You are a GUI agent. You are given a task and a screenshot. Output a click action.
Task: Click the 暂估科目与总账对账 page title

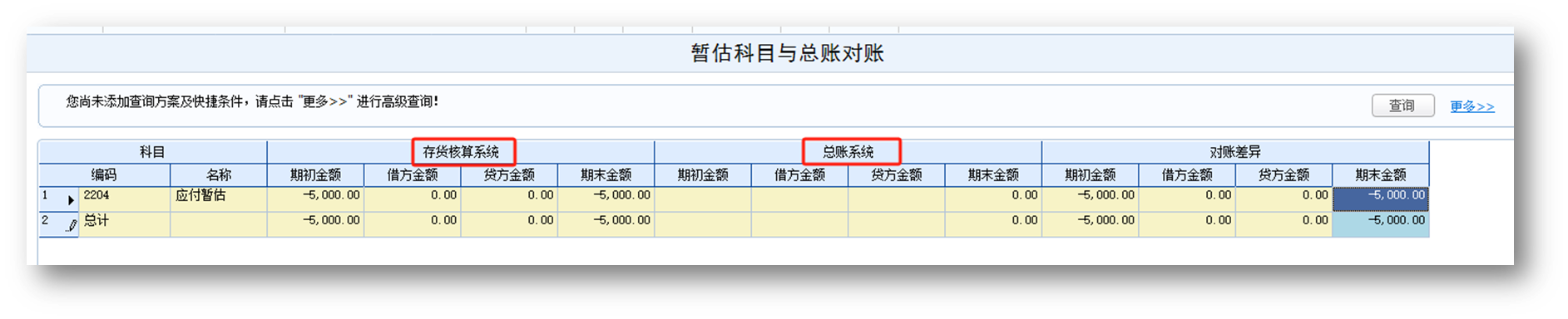coord(787,54)
